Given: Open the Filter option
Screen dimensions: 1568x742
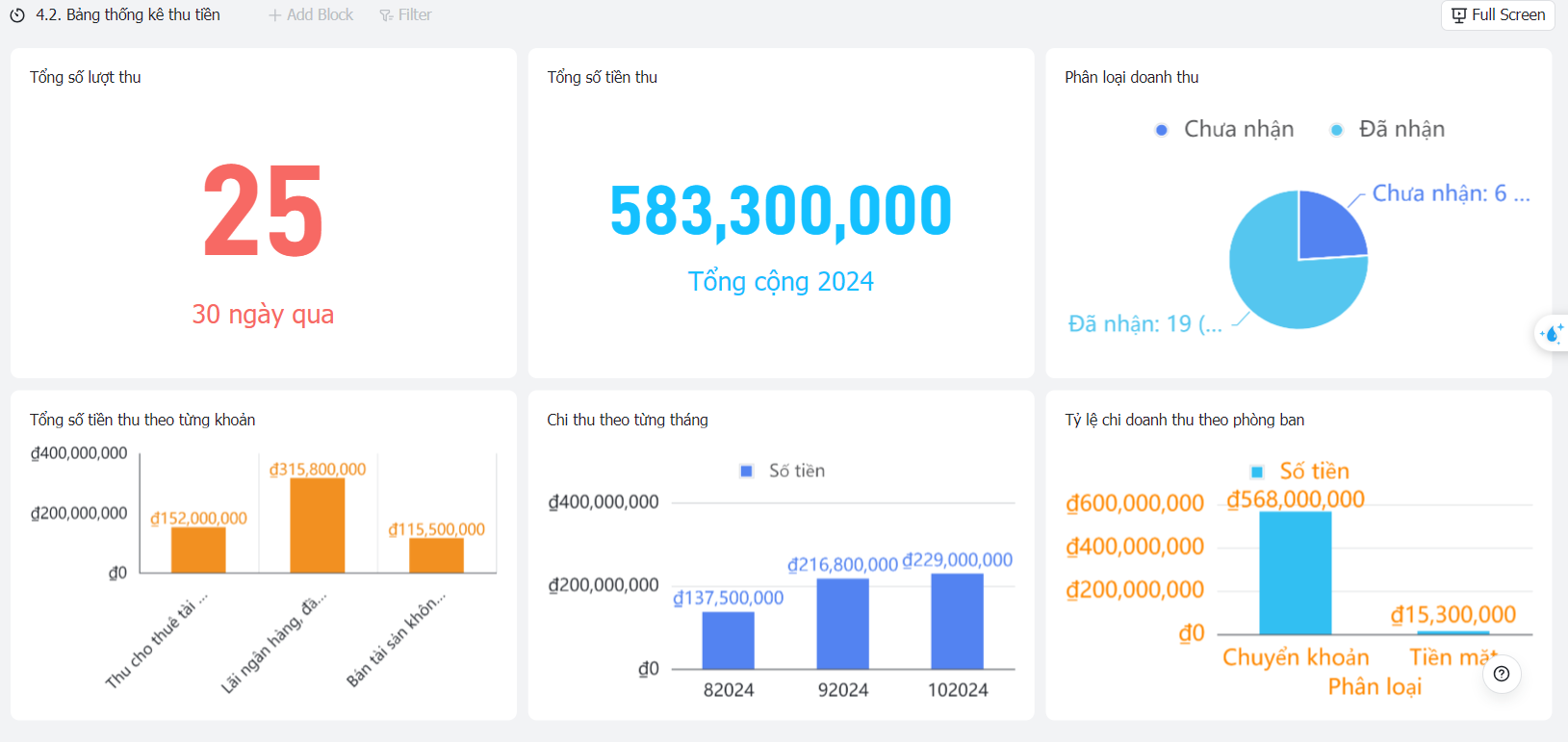Looking at the screenshot, I should (405, 15).
